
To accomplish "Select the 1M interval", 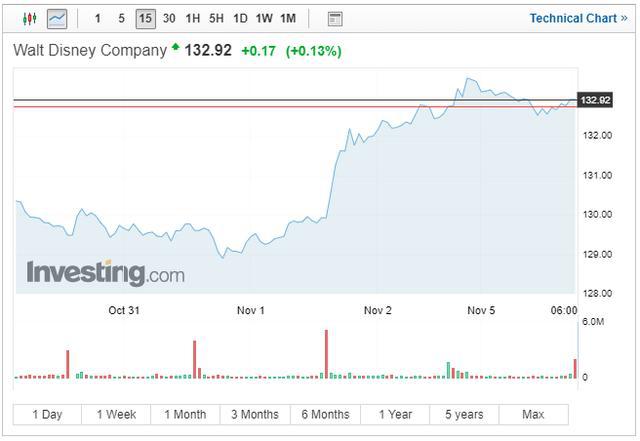I will 288,18.
